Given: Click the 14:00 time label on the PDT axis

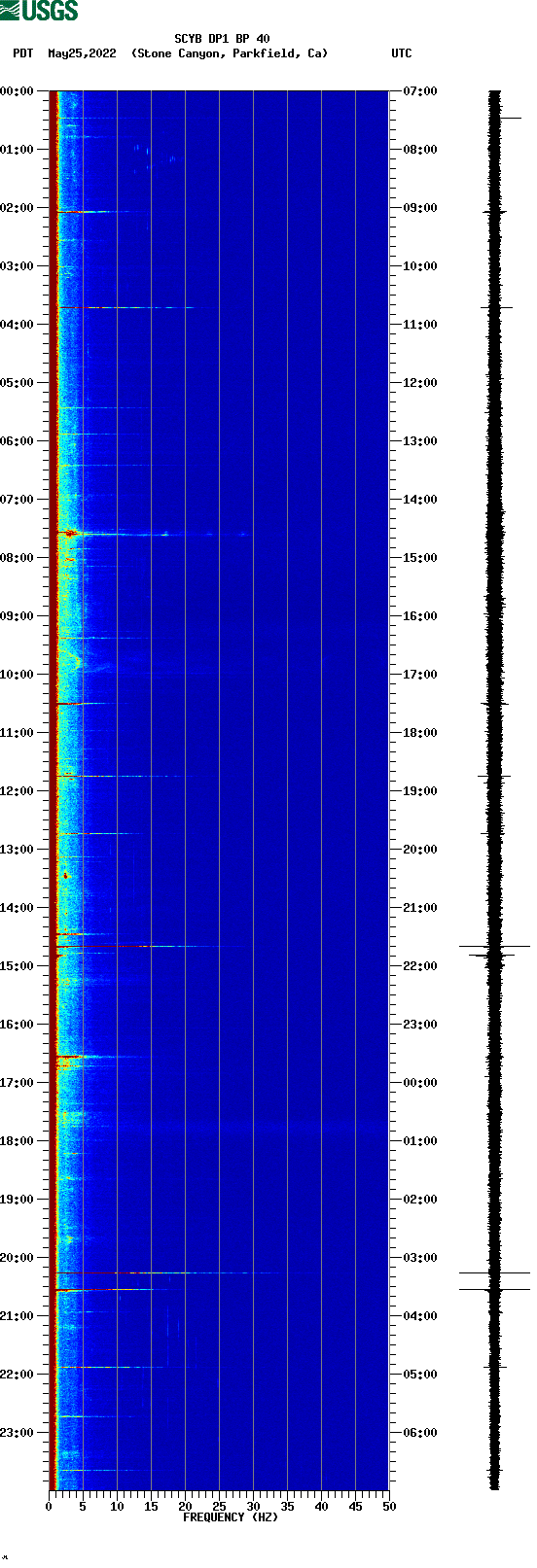Looking at the screenshot, I should coord(18,908).
